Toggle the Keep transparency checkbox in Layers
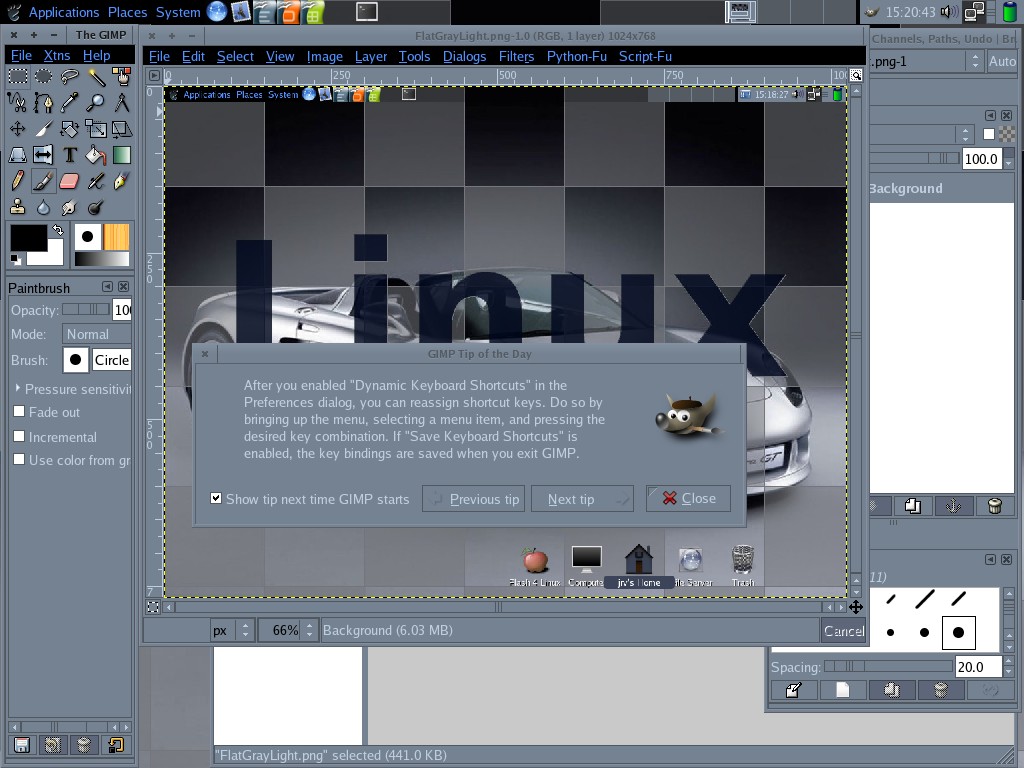1024x768 pixels. coord(989,134)
